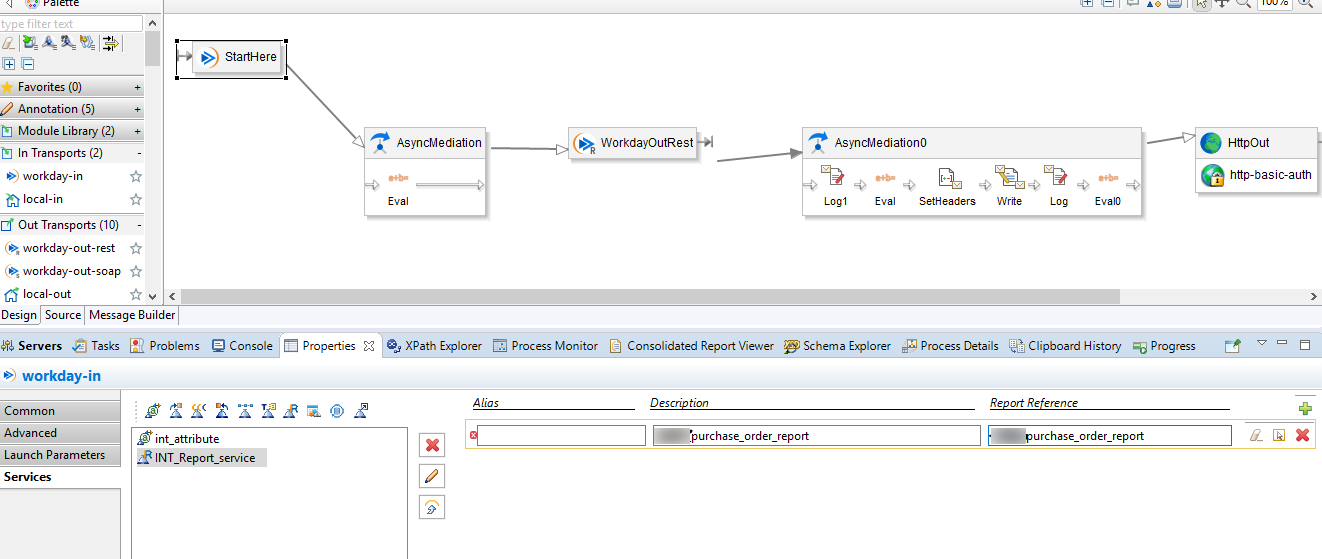This screenshot has height=559, width=1322.
Task: Favorite workday-in with its star
Action: pos(136,176)
